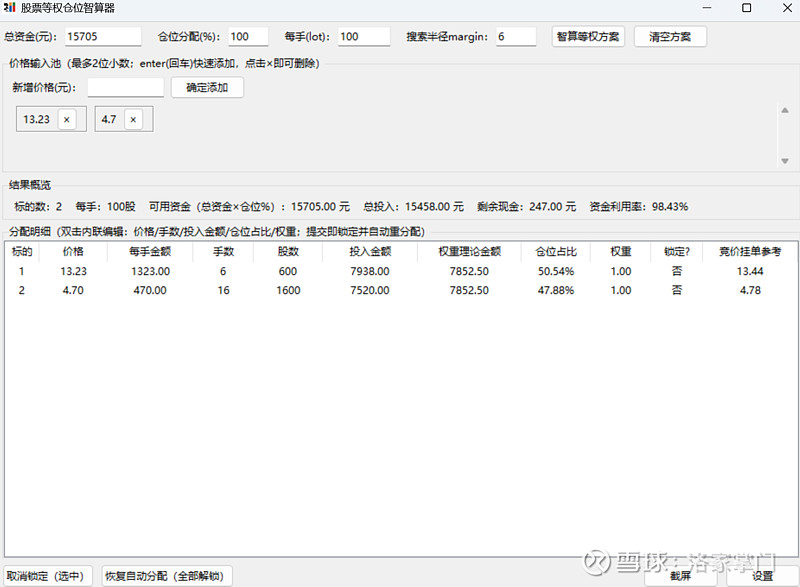This screenshot has height=587, width=800.
Task: Select 手数 cell 6
Action: click(x=223, y=271)
